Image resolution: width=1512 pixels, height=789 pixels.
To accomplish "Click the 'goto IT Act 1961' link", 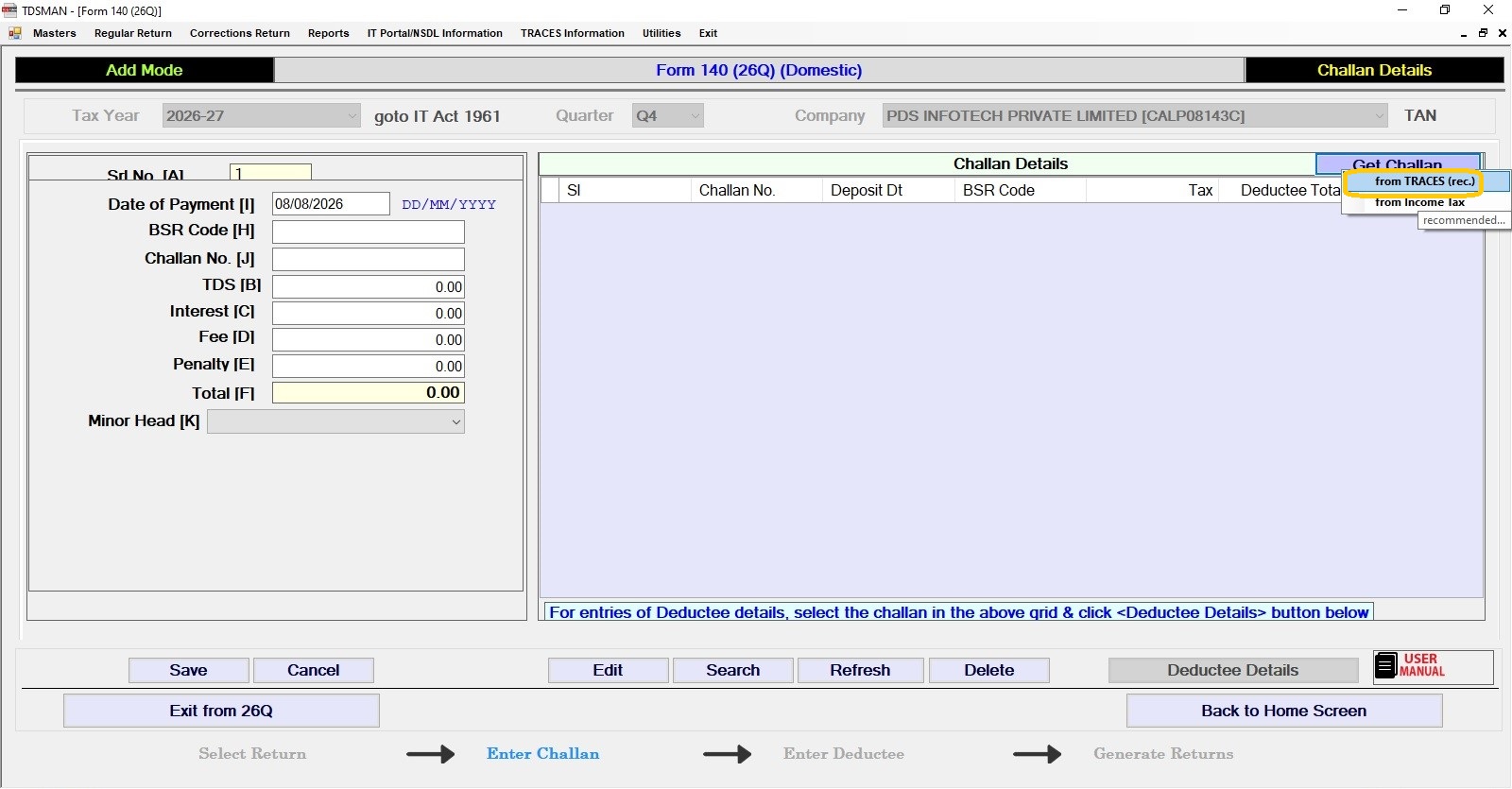I will click(x=438, y=116).
